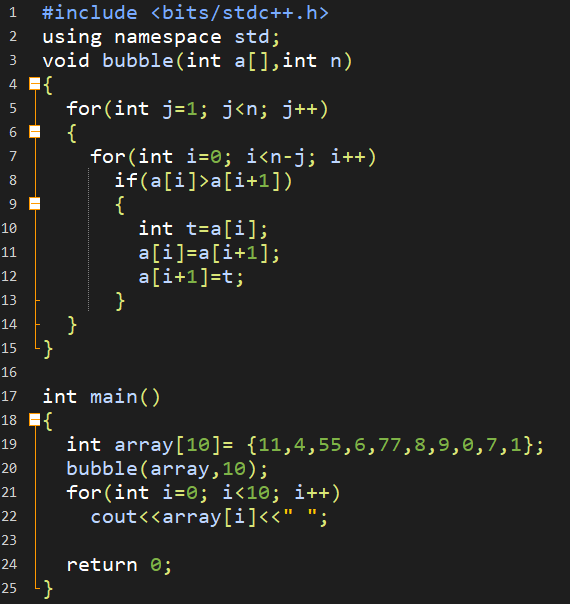Collapse the outer for loop fold marker
The height and width of the screenshot is (604, 570).
point(35,132)
